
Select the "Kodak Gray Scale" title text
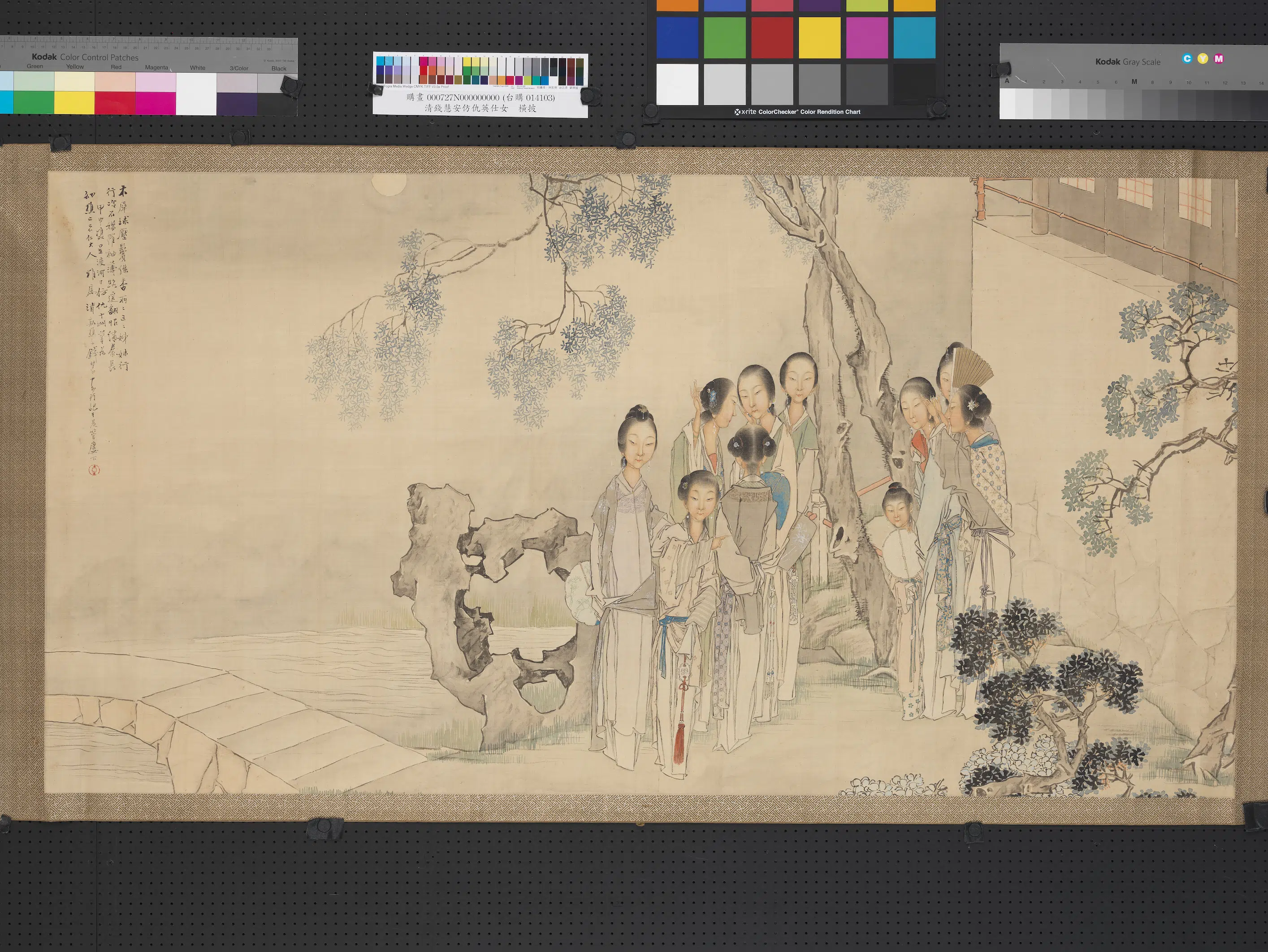[x=1128, y=62]
